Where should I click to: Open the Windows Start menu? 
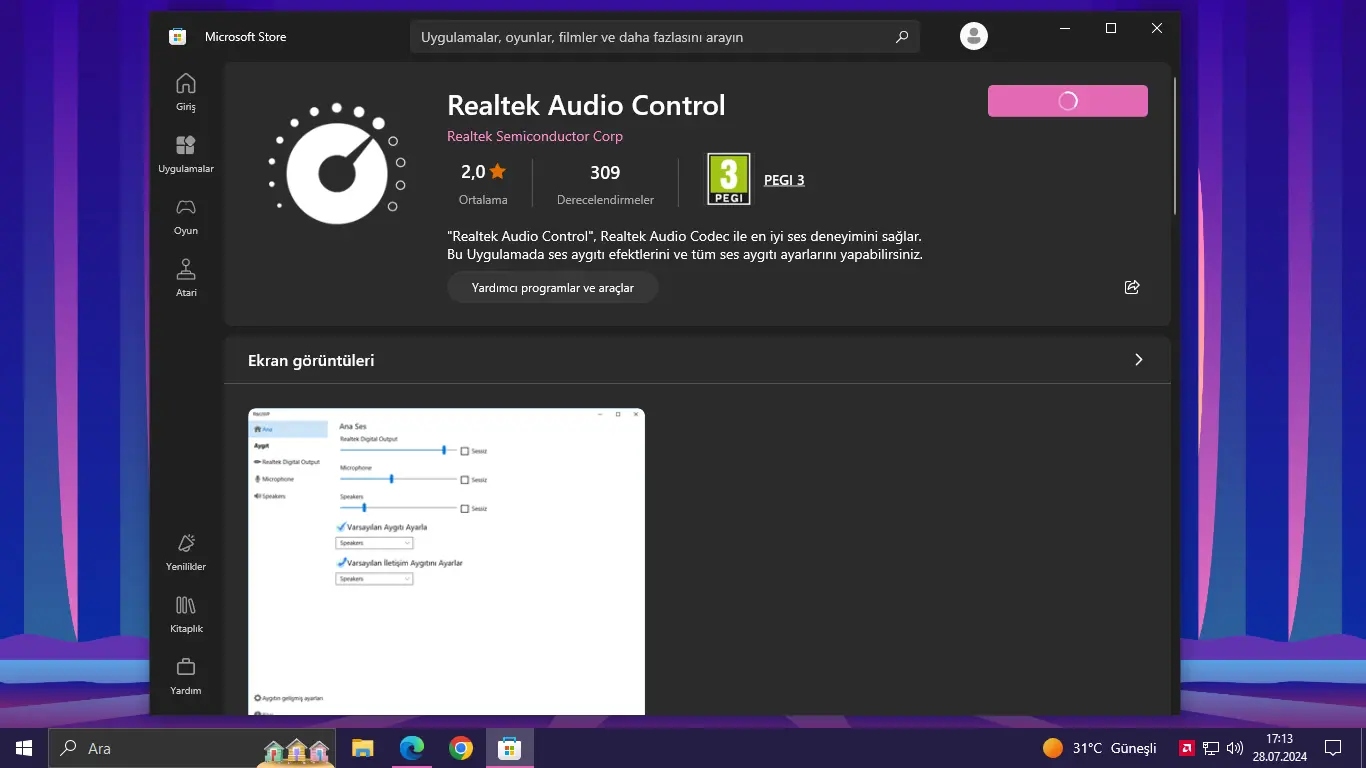point(24,748)
